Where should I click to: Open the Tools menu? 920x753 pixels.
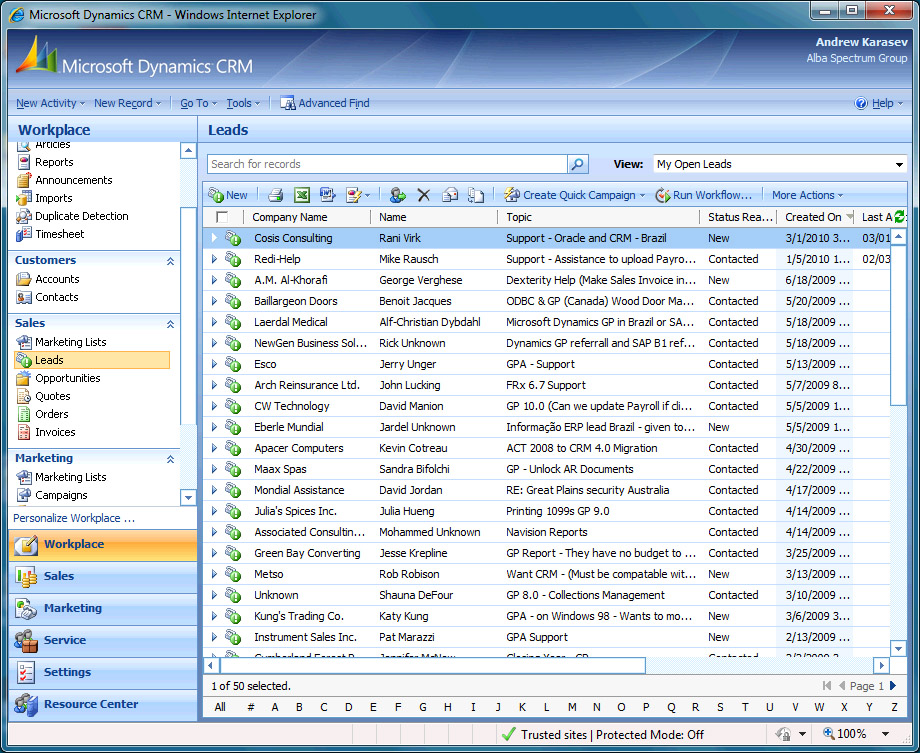243,103
